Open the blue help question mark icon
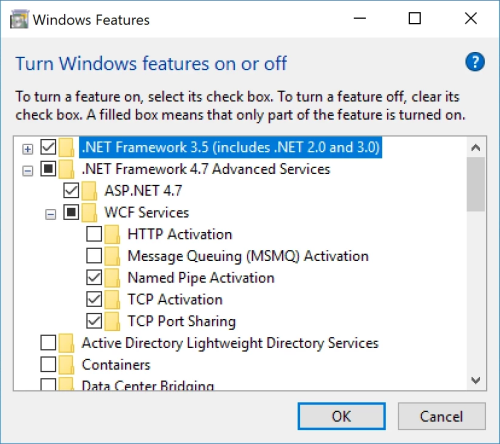500x444 pixels. 475,62
